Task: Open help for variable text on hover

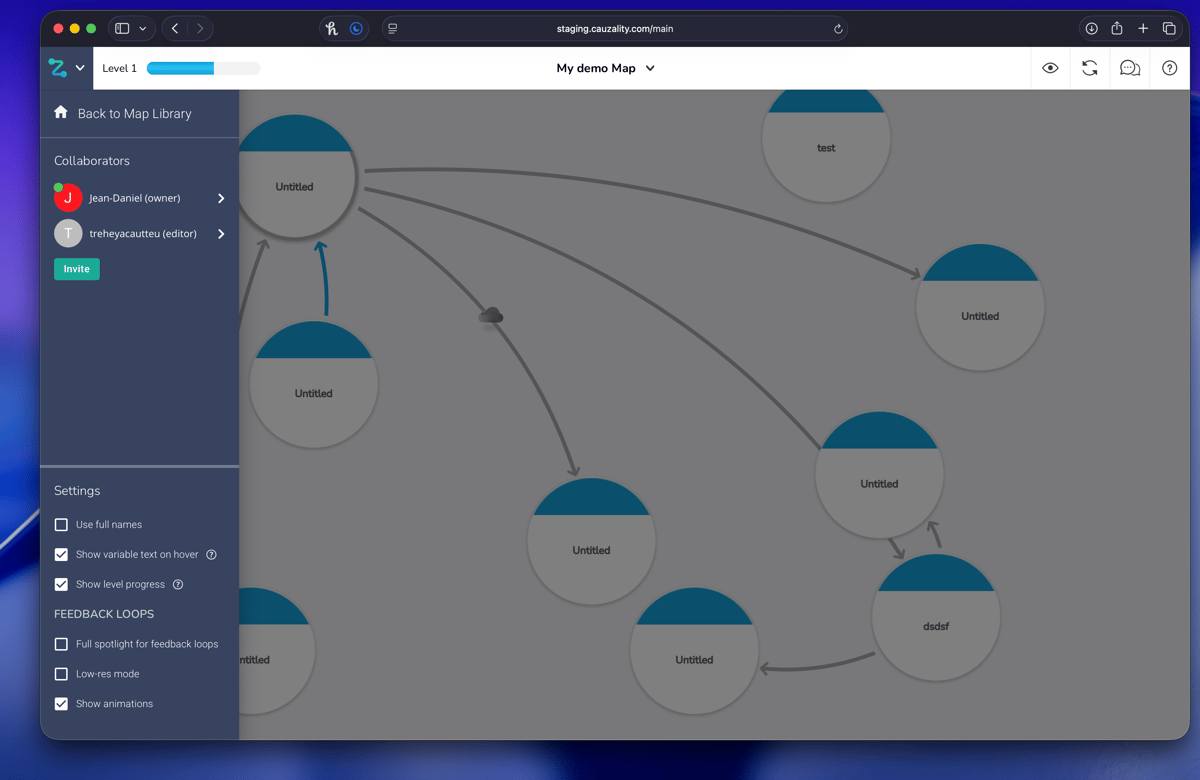Action: click(211, 554)
